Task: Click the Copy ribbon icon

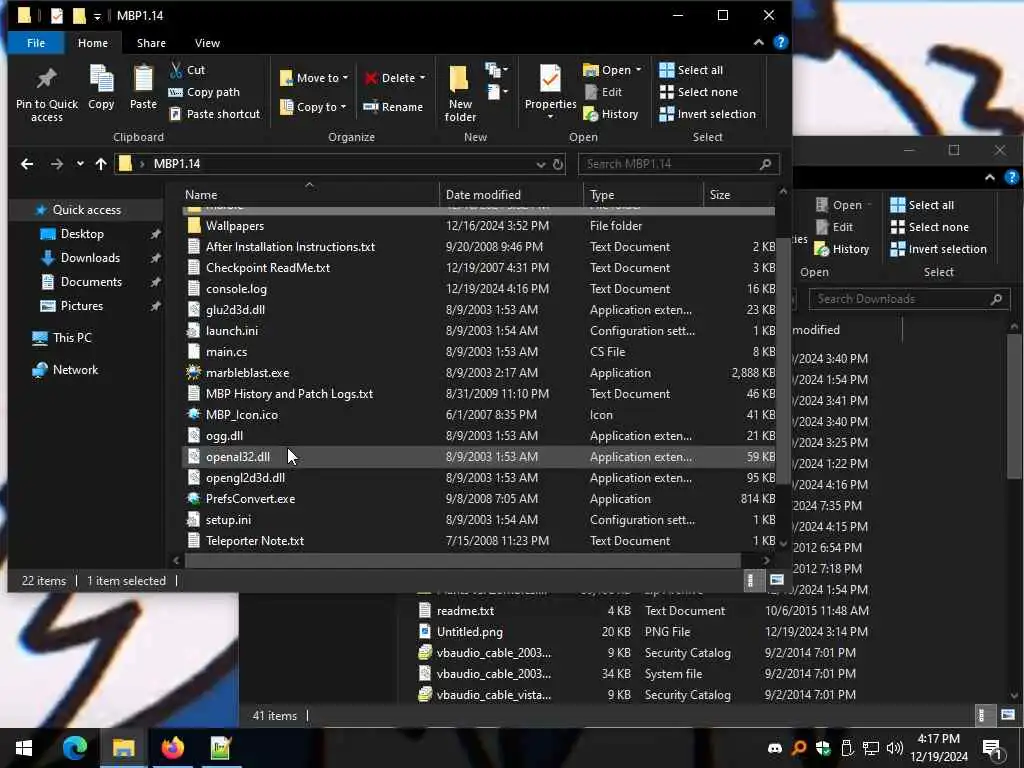Action: [101, 80]
